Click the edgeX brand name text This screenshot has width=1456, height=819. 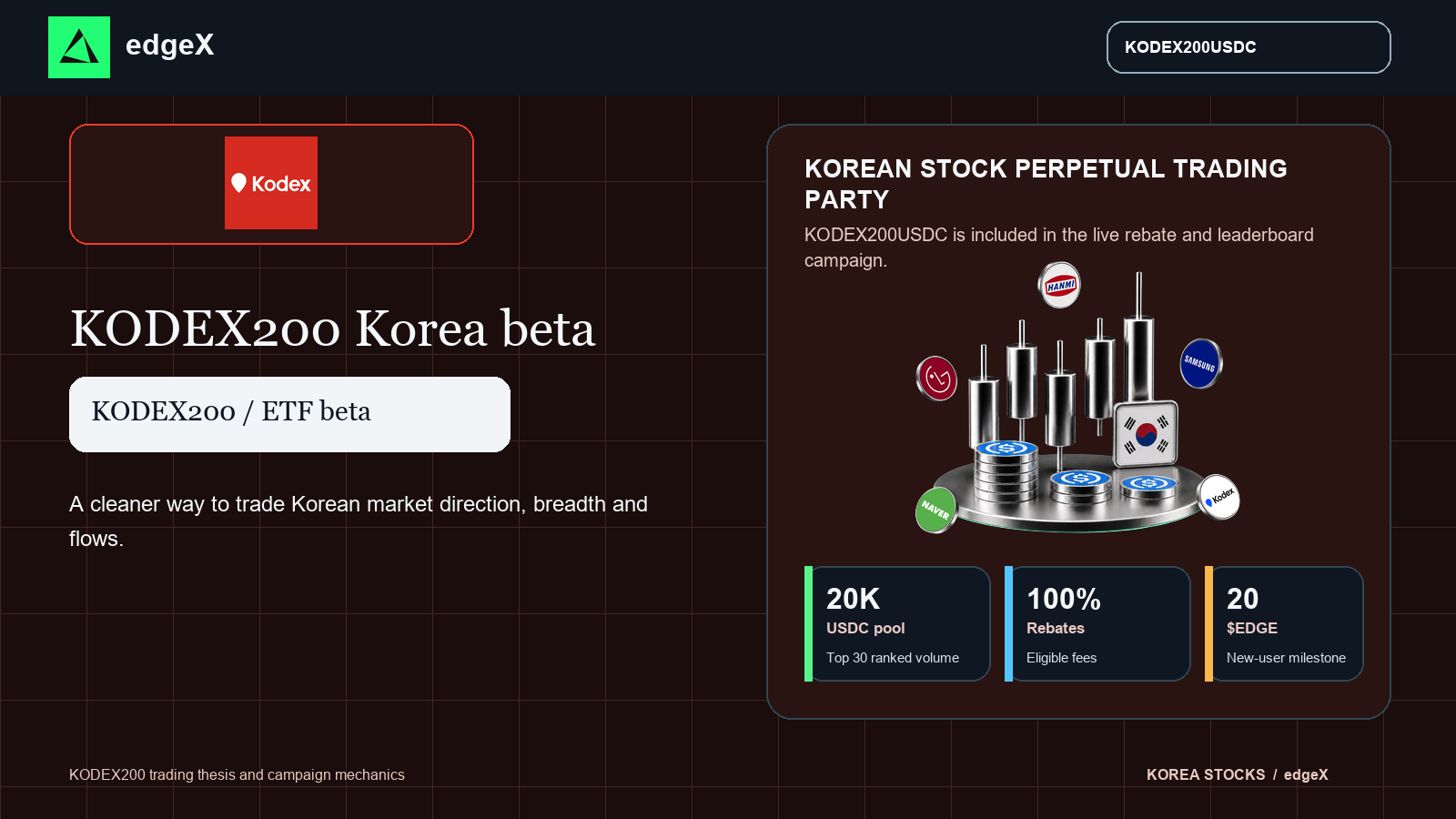pos(170,45)
